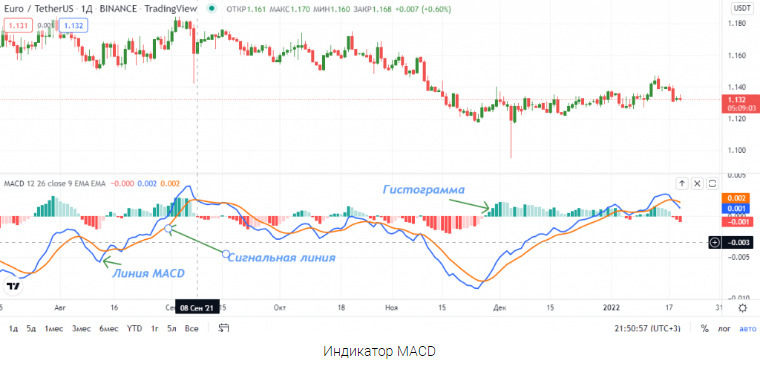Select the Все time range
Screen dimensions: 761x370
click(x=192, y=329)
